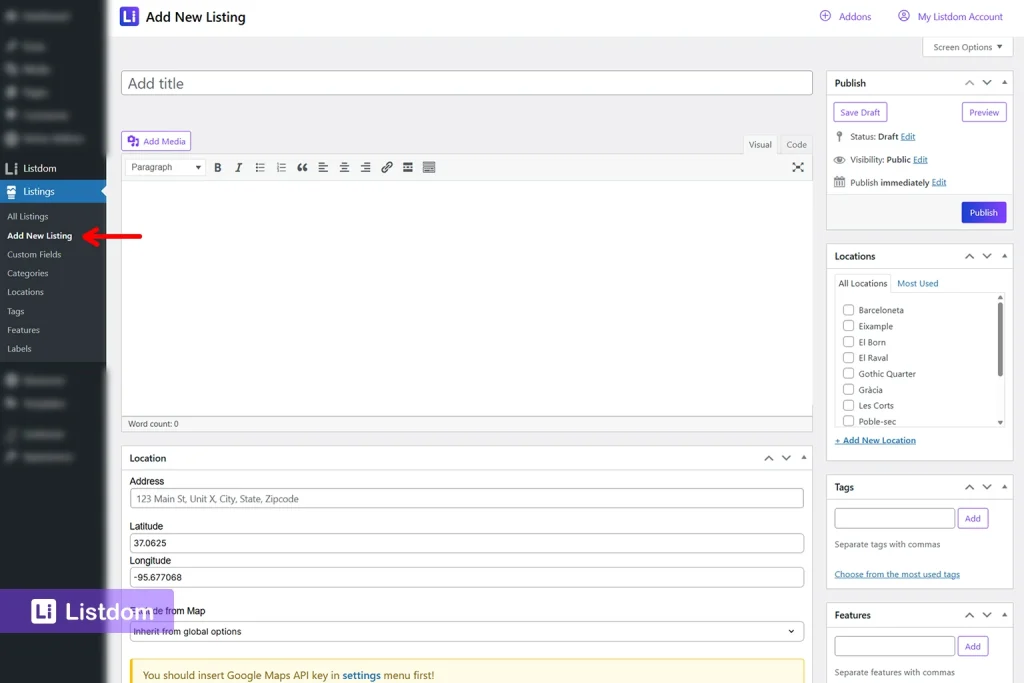Image resolution: width=1024 pixels, height=683 pixels.
Task: Publish the new listing
Action: click(983, 212)
